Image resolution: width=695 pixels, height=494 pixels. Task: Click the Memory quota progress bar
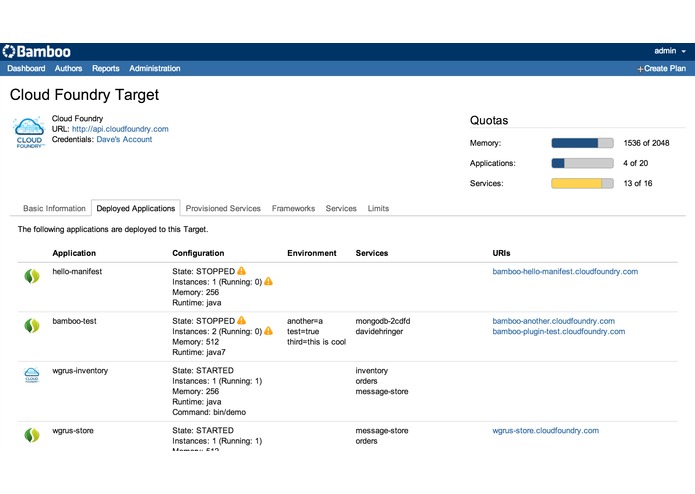[582, 143]
